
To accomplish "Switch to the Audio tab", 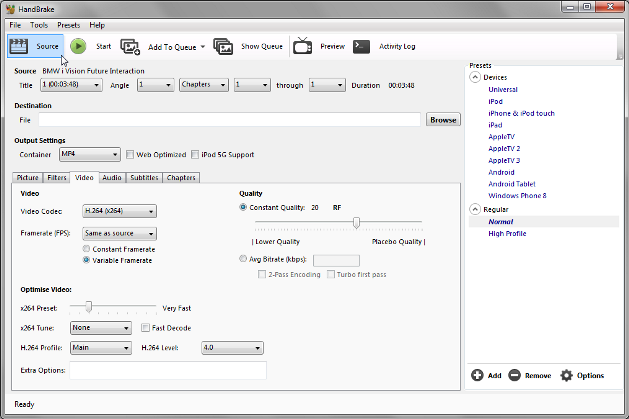I will point(112,178).
